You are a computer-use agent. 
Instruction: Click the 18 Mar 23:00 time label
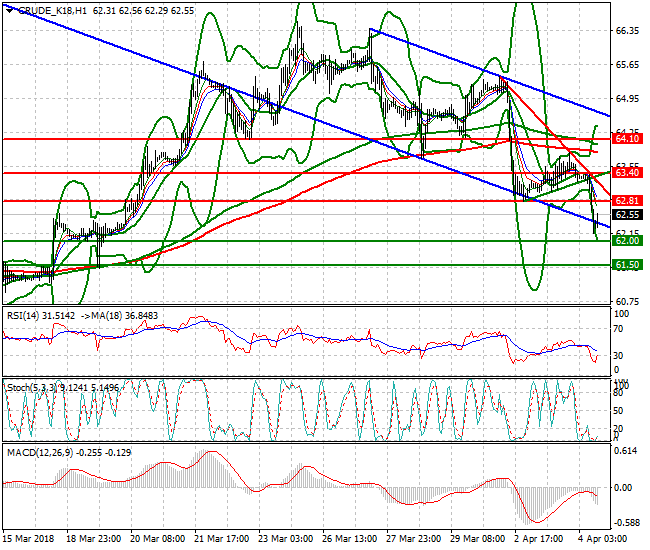coord(93,539)
